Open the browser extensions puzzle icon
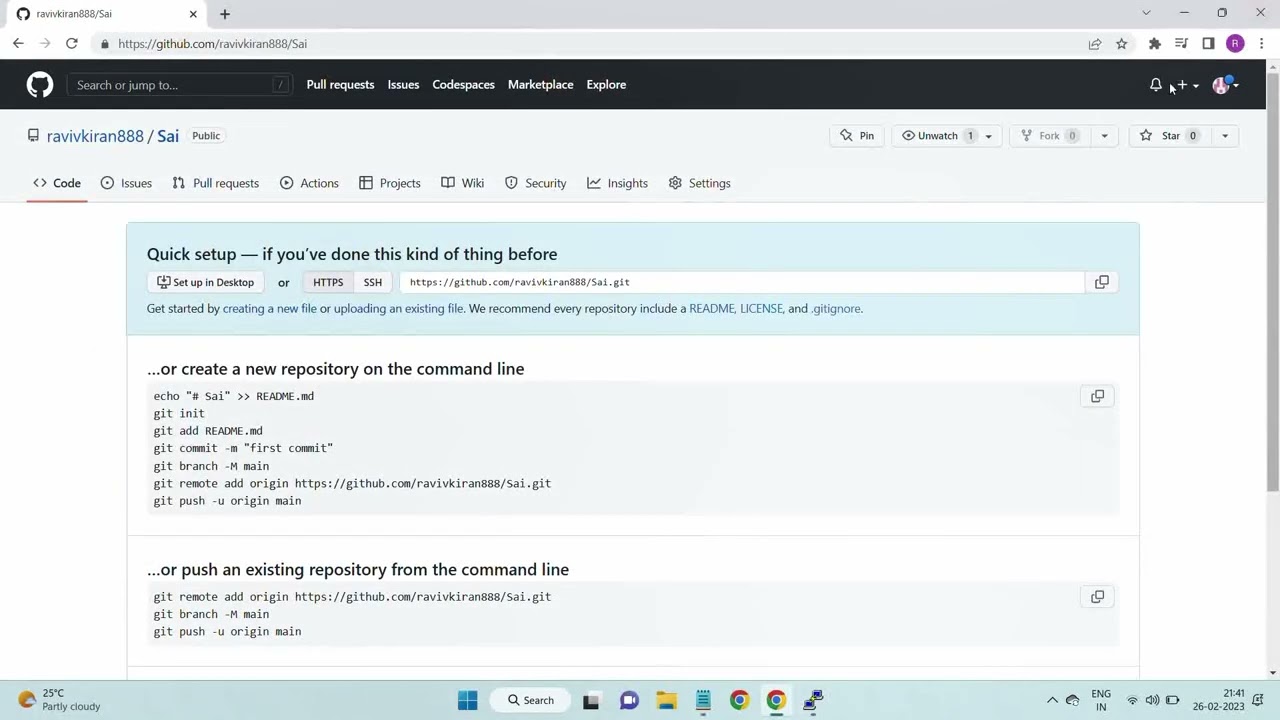 pyautogui.click(x=1155, y=44)
